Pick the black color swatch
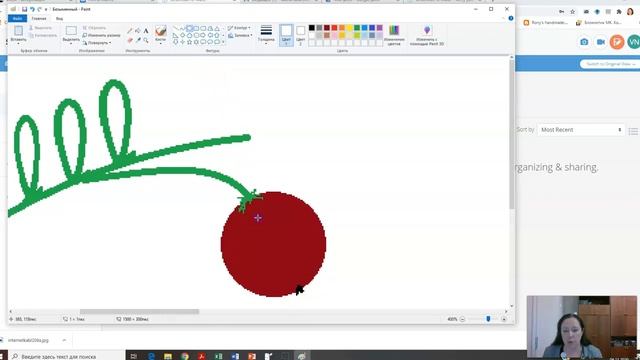 [x=312, y=28]
